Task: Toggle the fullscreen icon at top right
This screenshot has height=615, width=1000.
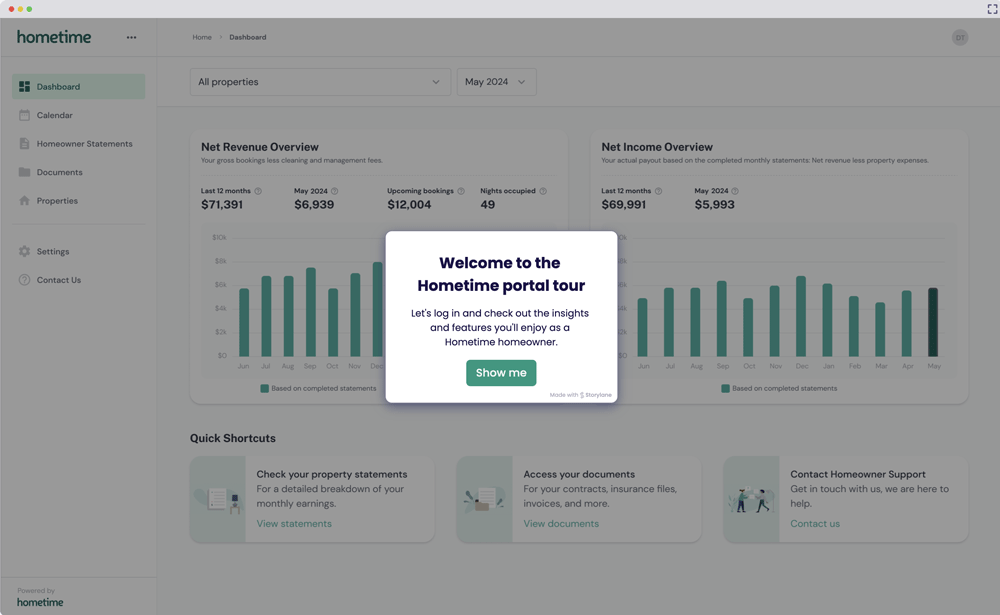Action: coord(992,9)
